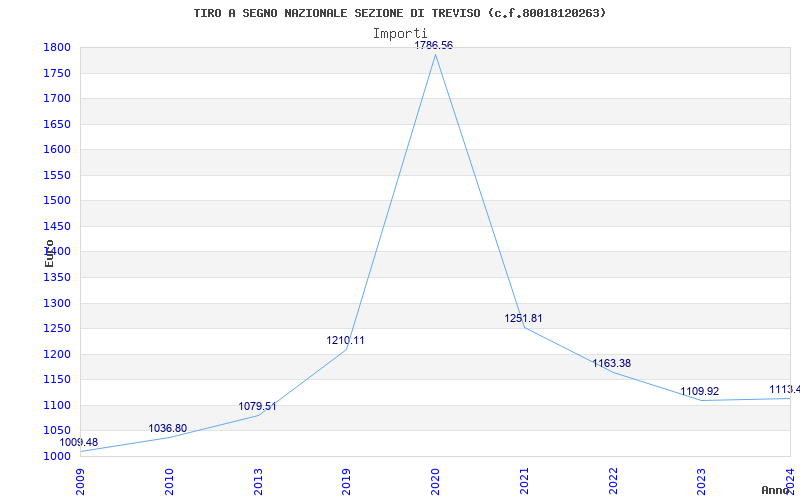Image resolution: width=800 pixels, height=500 pixels.
Task: Click the y-axis value 1200
Action: pos(57,355)
